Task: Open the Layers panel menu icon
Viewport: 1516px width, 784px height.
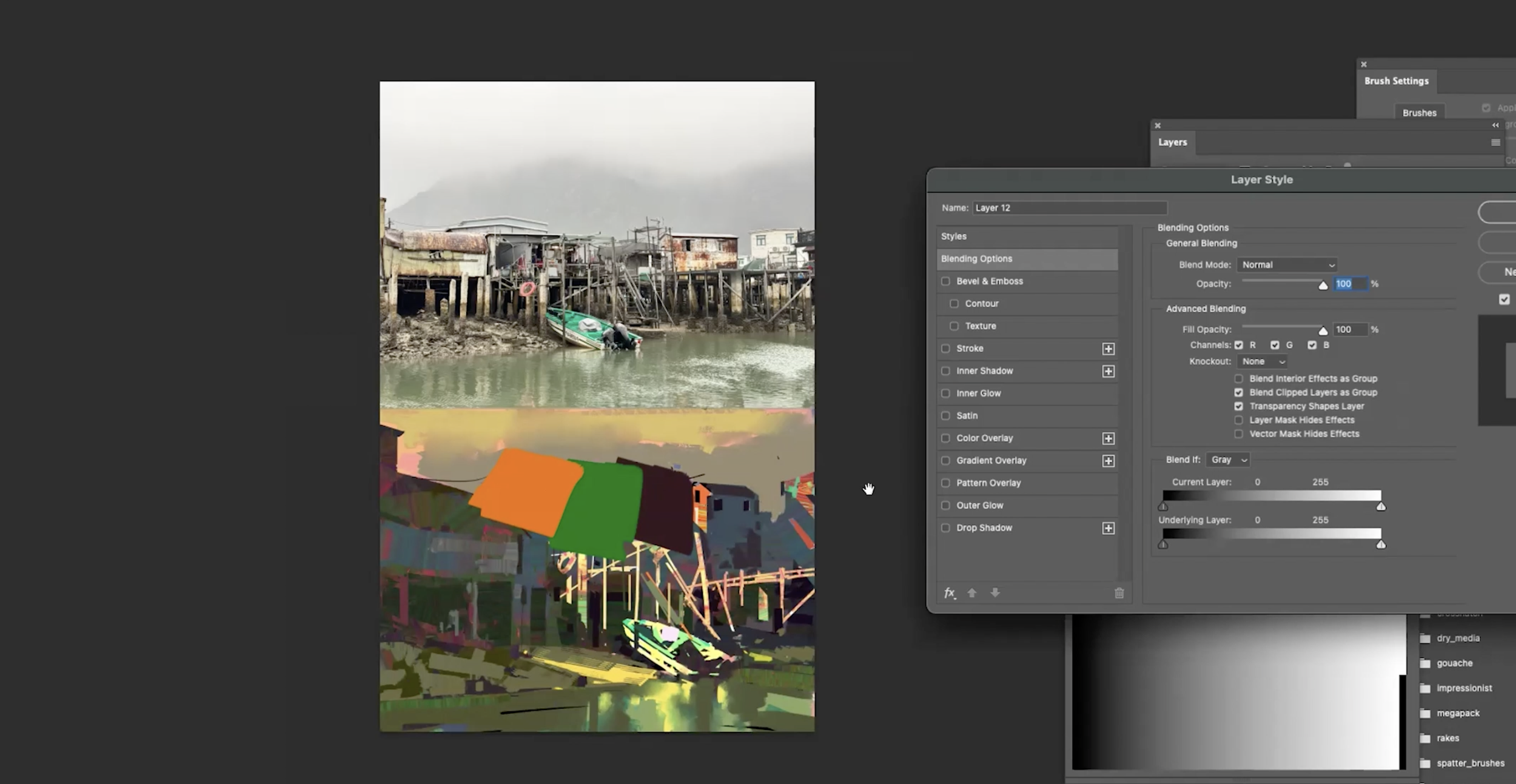Action: [1495, 142]
